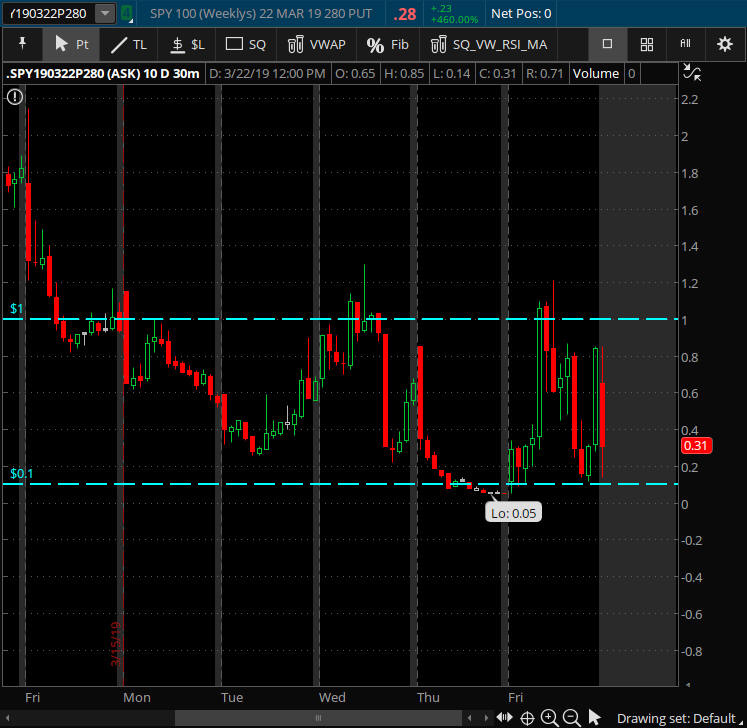Click the symbol entry field
This screenshot has height=728, width=747.
pos(48,14)
